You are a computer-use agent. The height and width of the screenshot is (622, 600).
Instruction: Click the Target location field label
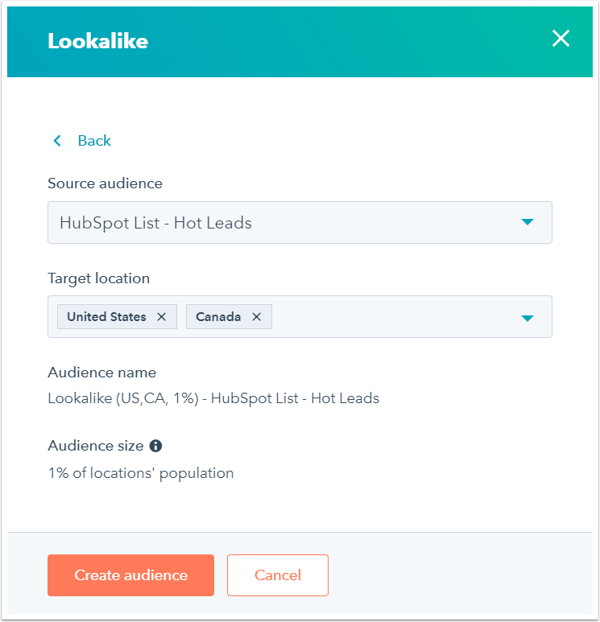99,278
